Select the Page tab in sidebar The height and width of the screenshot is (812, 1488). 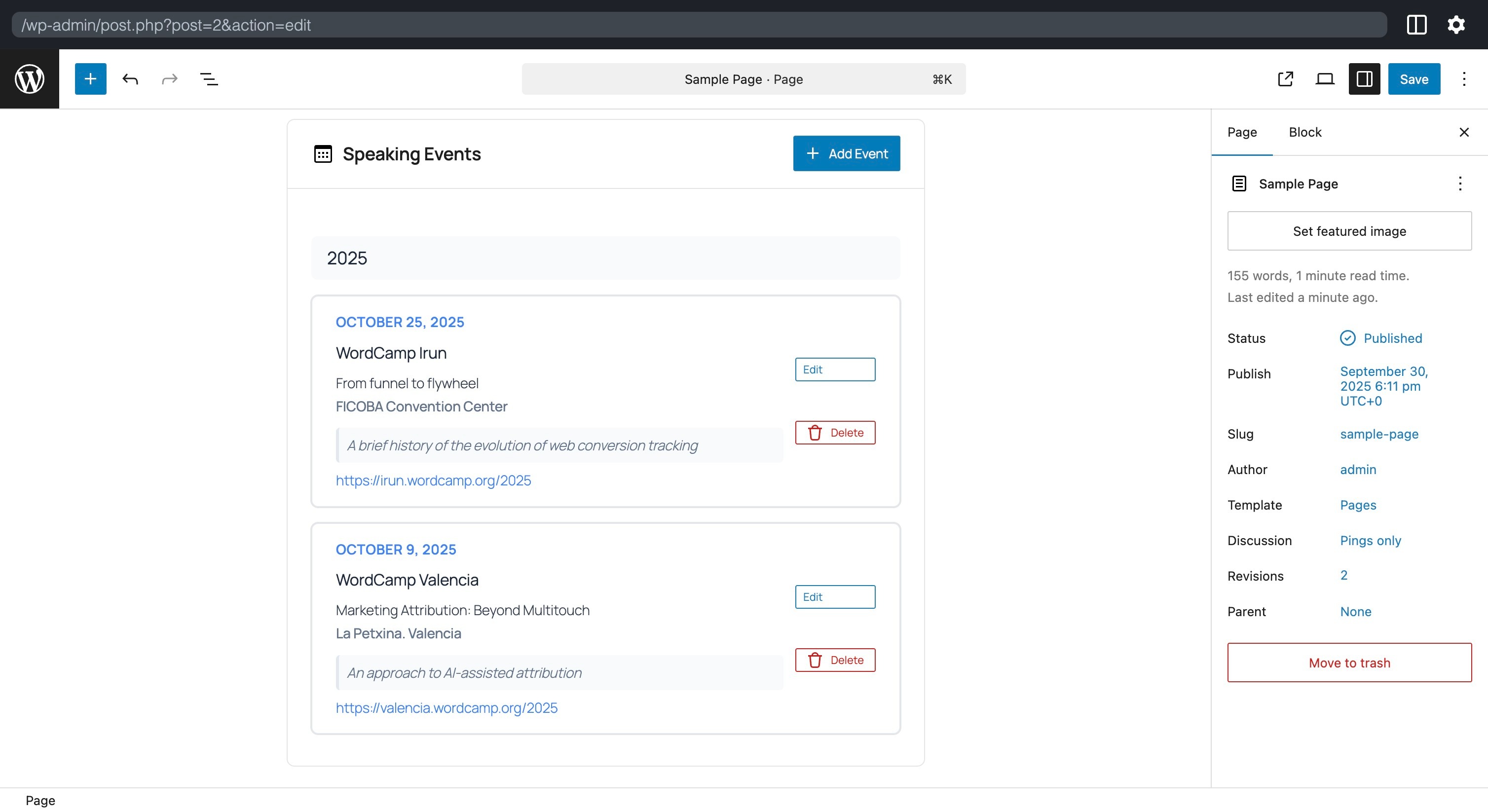pos(1241,132)
